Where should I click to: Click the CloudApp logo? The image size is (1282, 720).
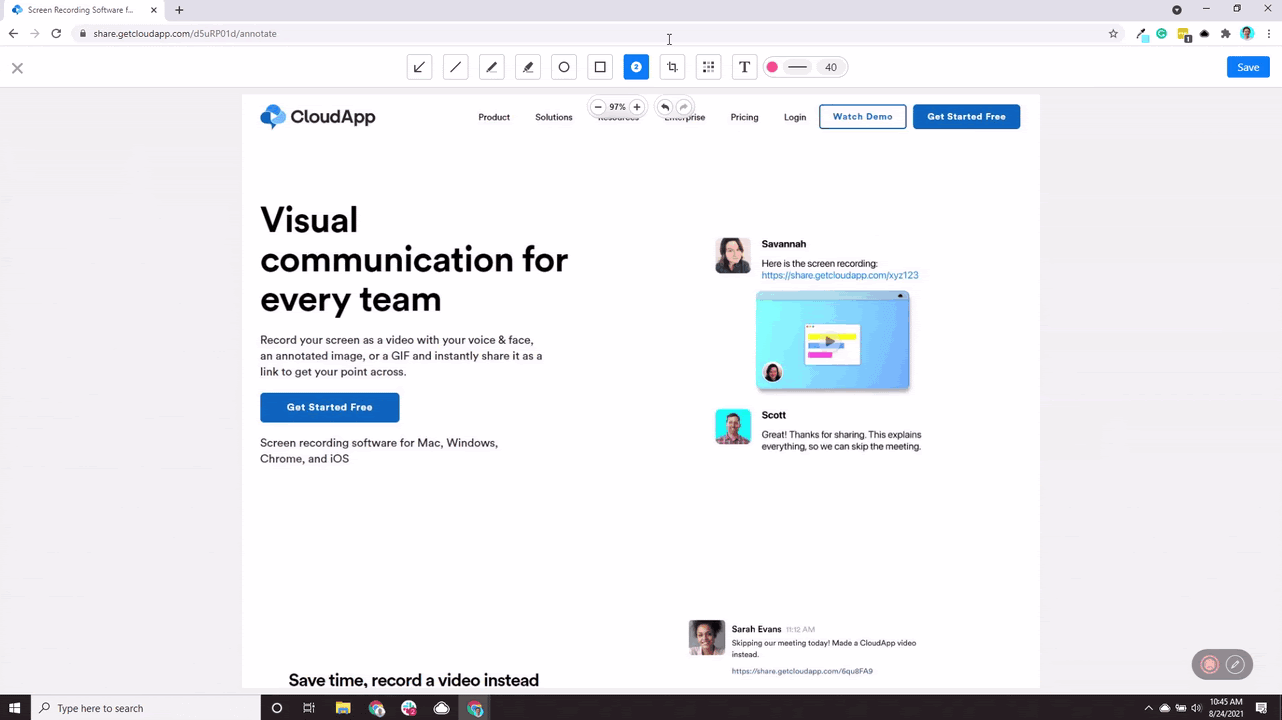tap(318, 117)
